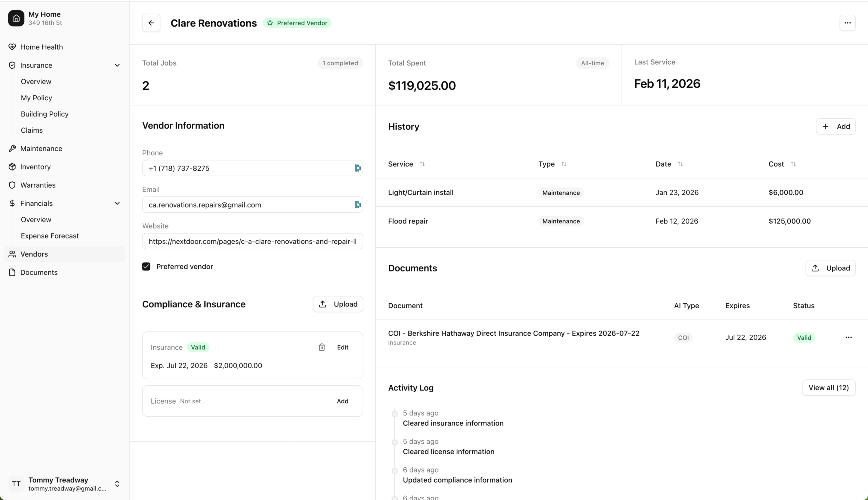Delete the insurance record via trash icon
868x500 pixels.
click(321, 347)
